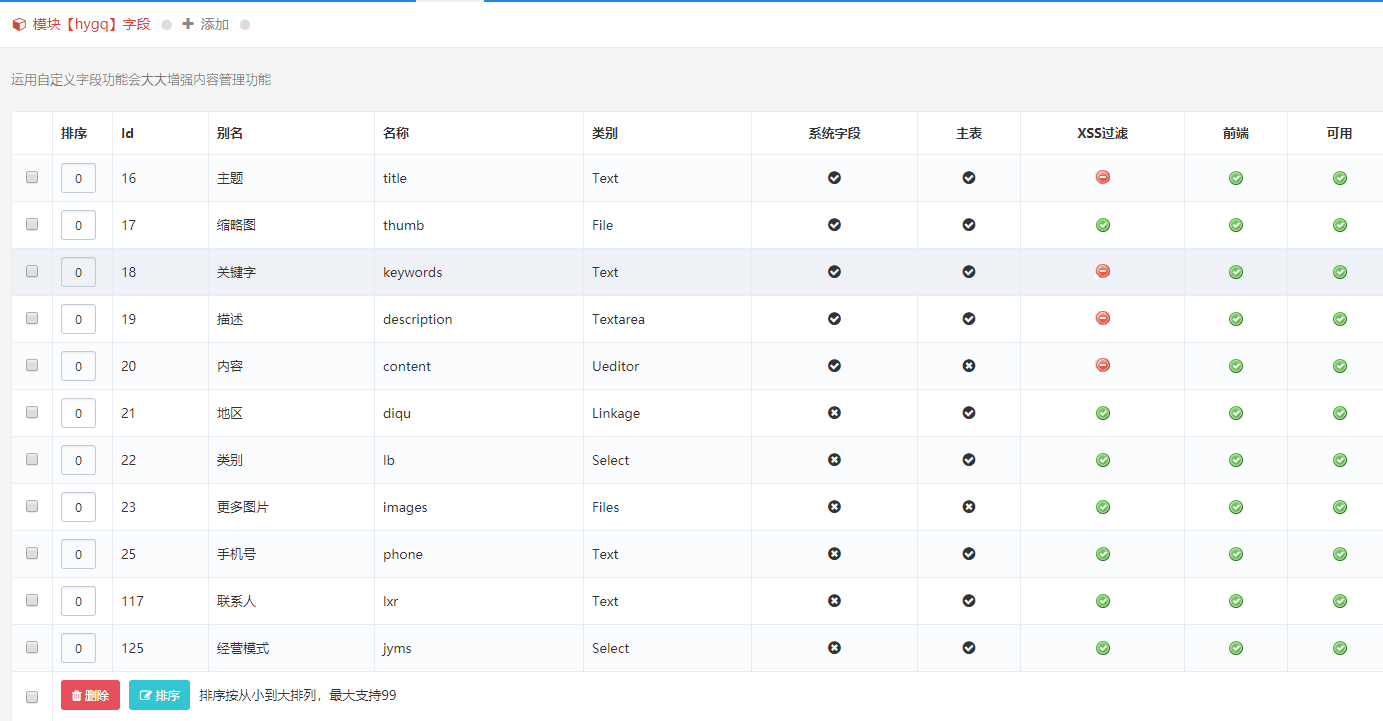
Task: Click sort order input for thumb row
Action: (78, 225)
